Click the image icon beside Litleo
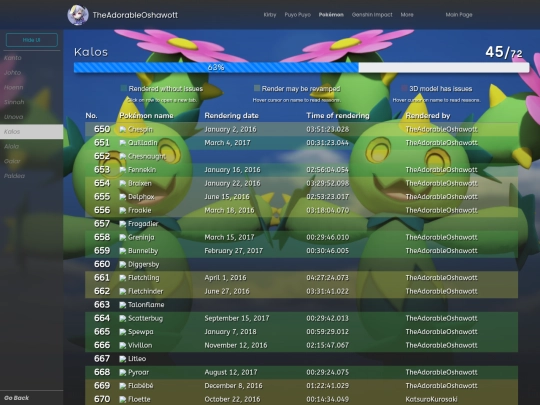 point(123,359)
